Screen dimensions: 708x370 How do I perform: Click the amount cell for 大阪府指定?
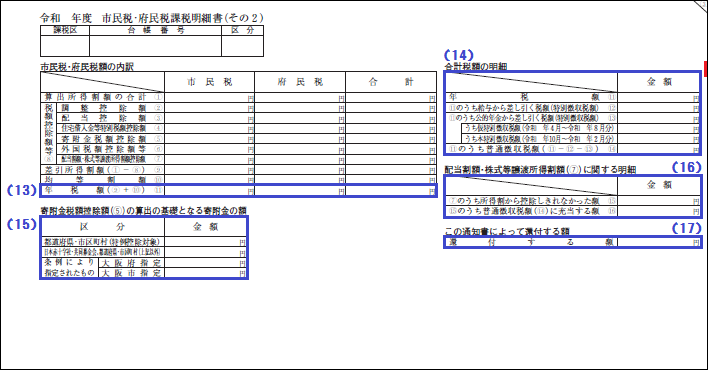click(x=205, y=262)
